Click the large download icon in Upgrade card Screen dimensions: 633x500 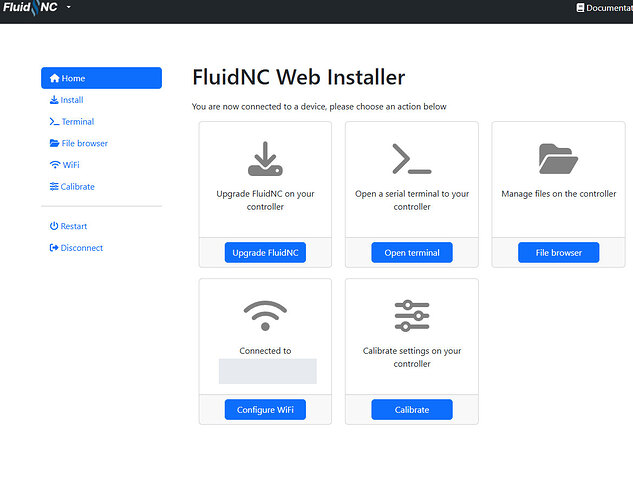(x=265, y=160)
